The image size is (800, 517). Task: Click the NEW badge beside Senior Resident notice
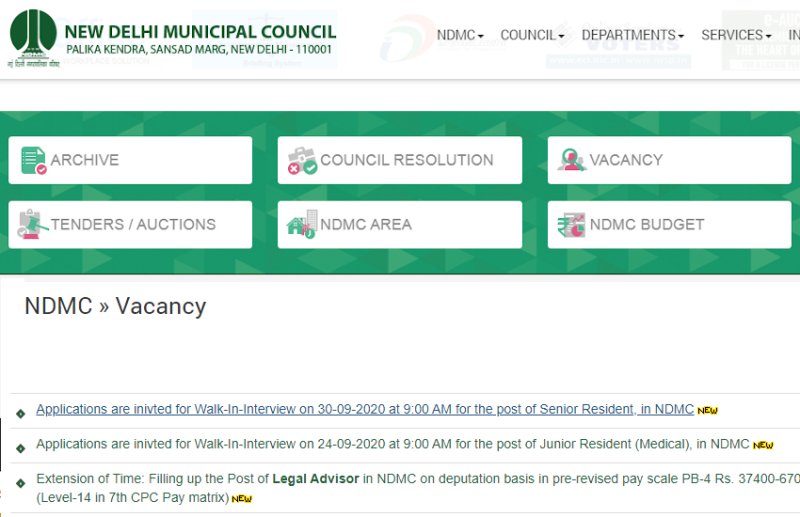click(707, 410)
